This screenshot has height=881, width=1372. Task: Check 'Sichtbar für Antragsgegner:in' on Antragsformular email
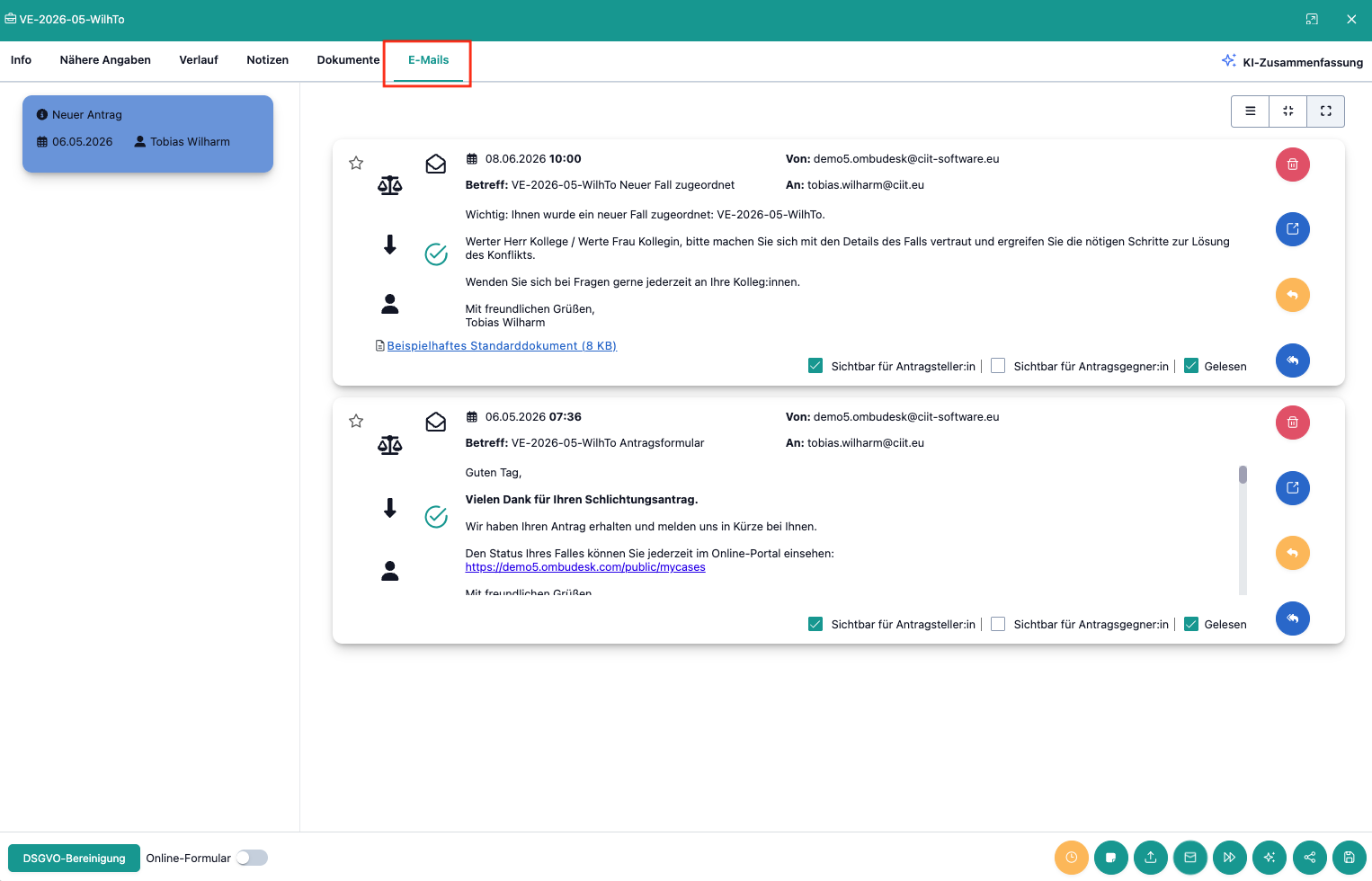(998, 624)
